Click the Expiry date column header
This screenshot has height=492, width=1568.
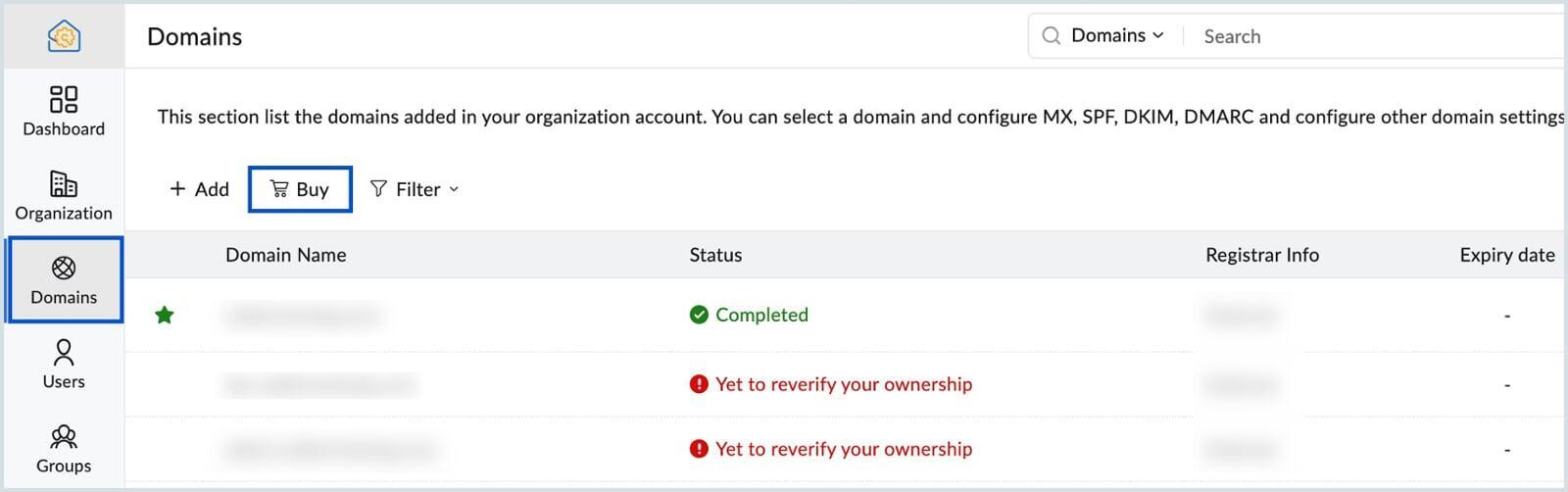1506,255
